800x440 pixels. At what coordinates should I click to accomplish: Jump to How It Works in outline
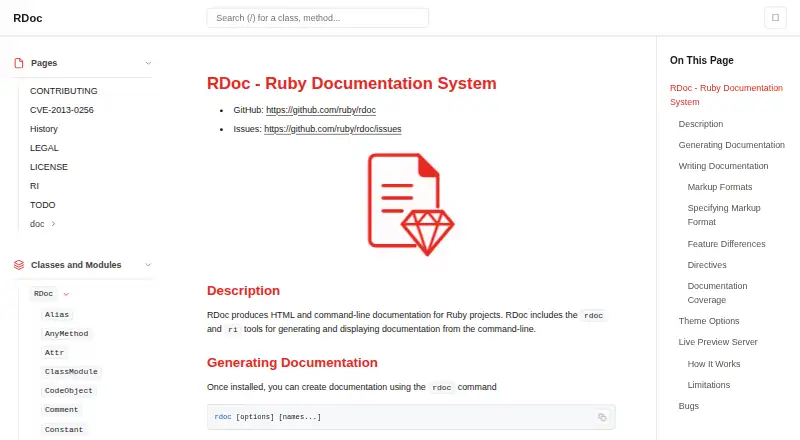(714, 364)
